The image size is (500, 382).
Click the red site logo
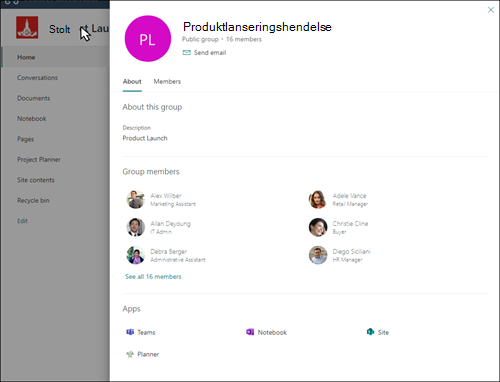pyautogui.click(x=27, y=27)
